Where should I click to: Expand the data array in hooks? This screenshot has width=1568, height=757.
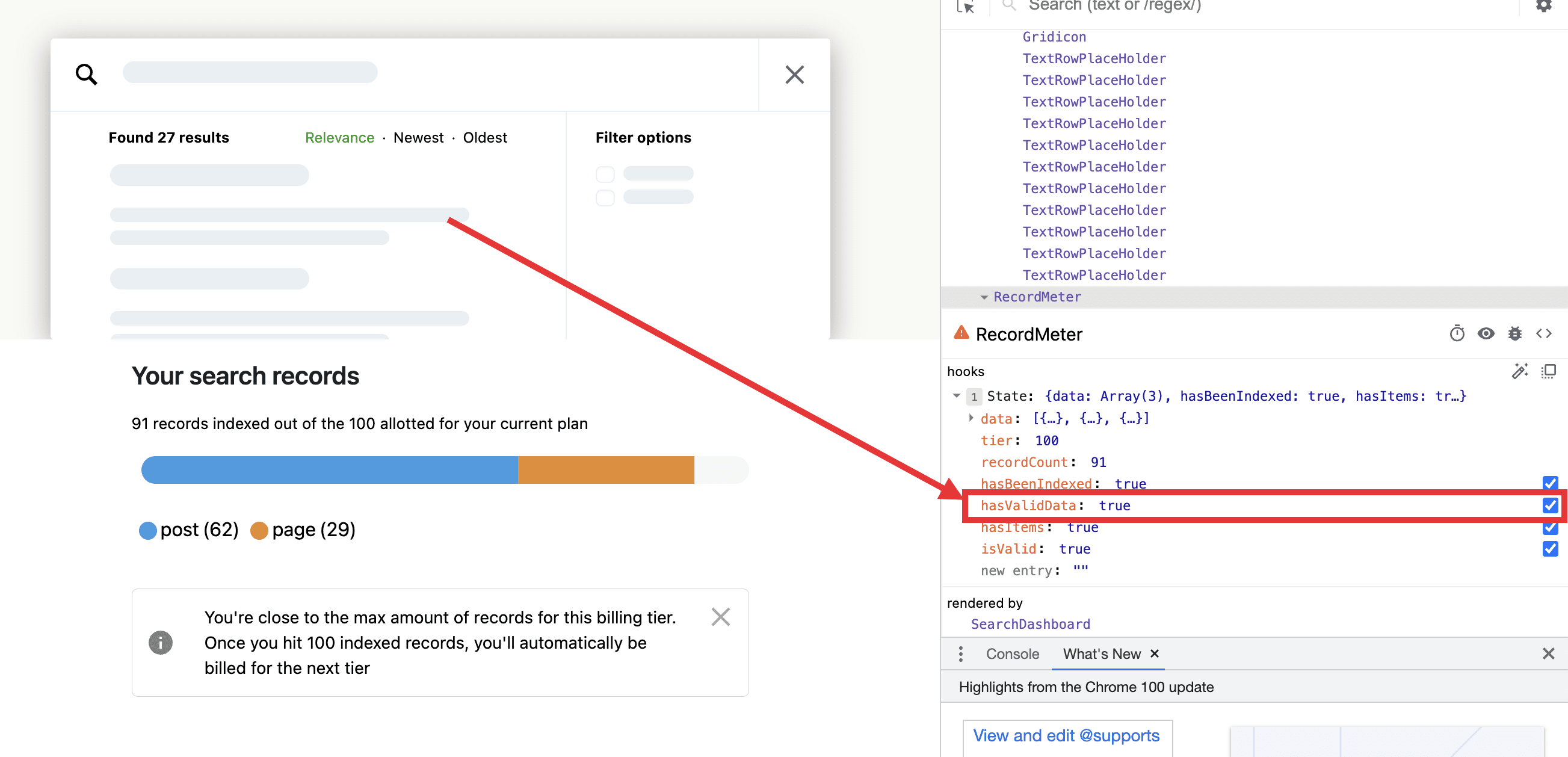971,418
